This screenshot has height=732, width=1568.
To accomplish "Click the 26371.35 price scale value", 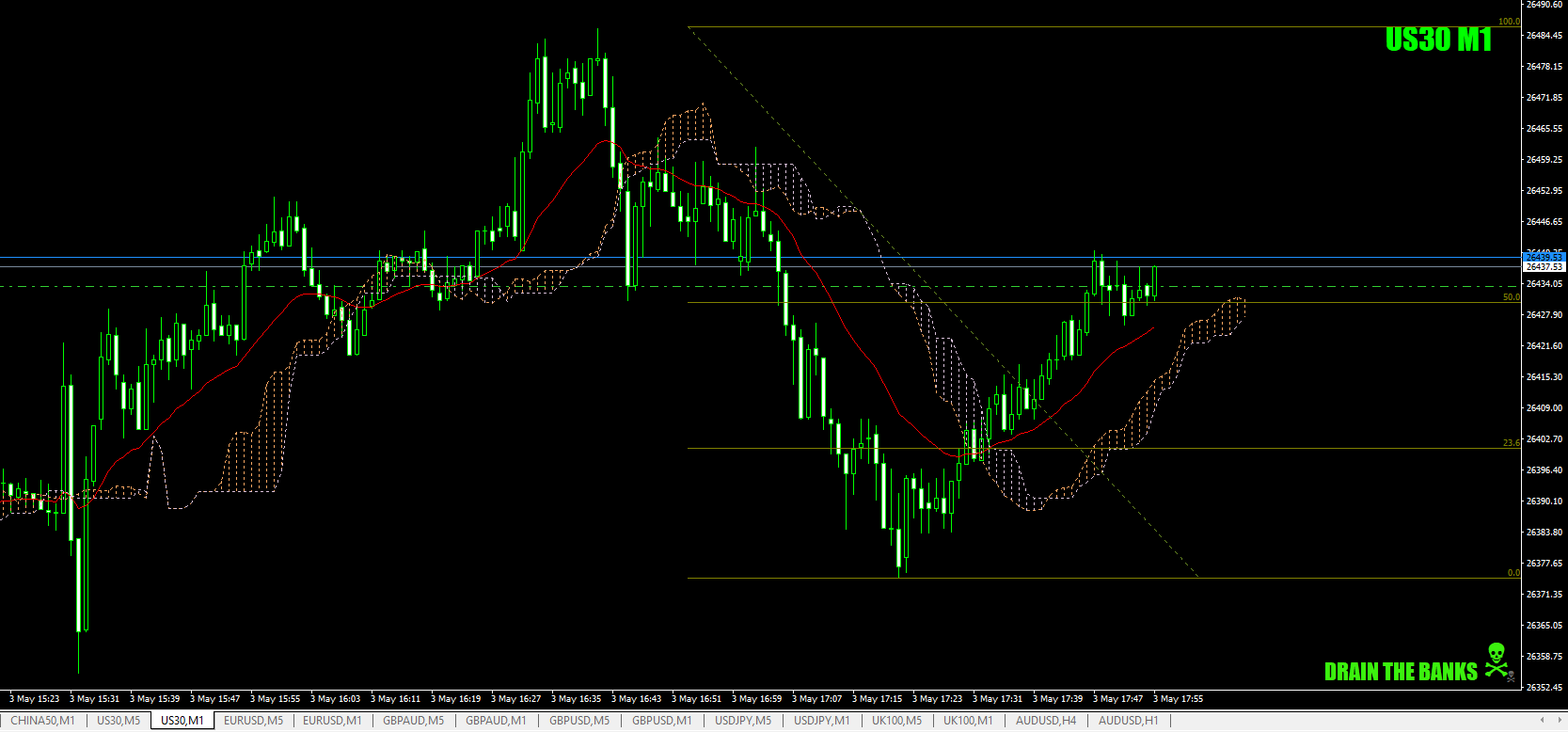I will point(1544,595).
